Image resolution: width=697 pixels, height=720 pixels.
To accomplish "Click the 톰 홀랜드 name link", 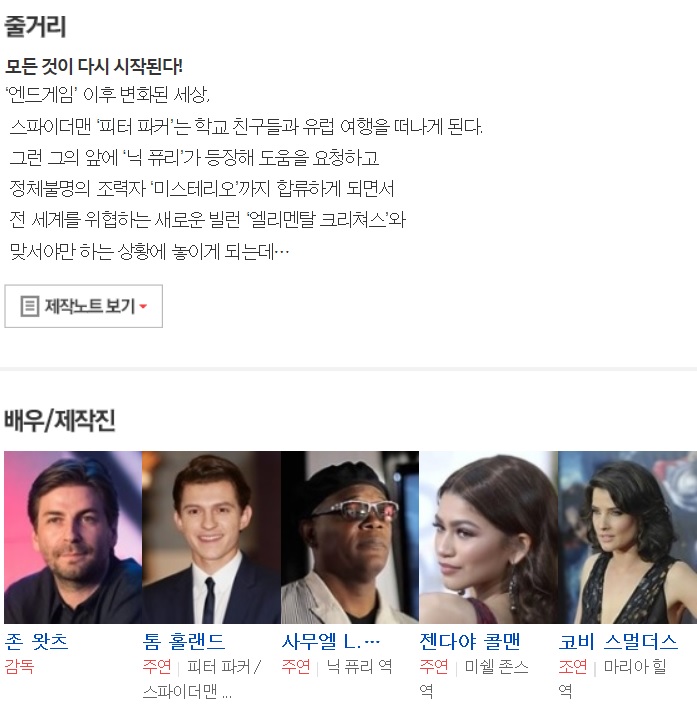I will 184,641.
